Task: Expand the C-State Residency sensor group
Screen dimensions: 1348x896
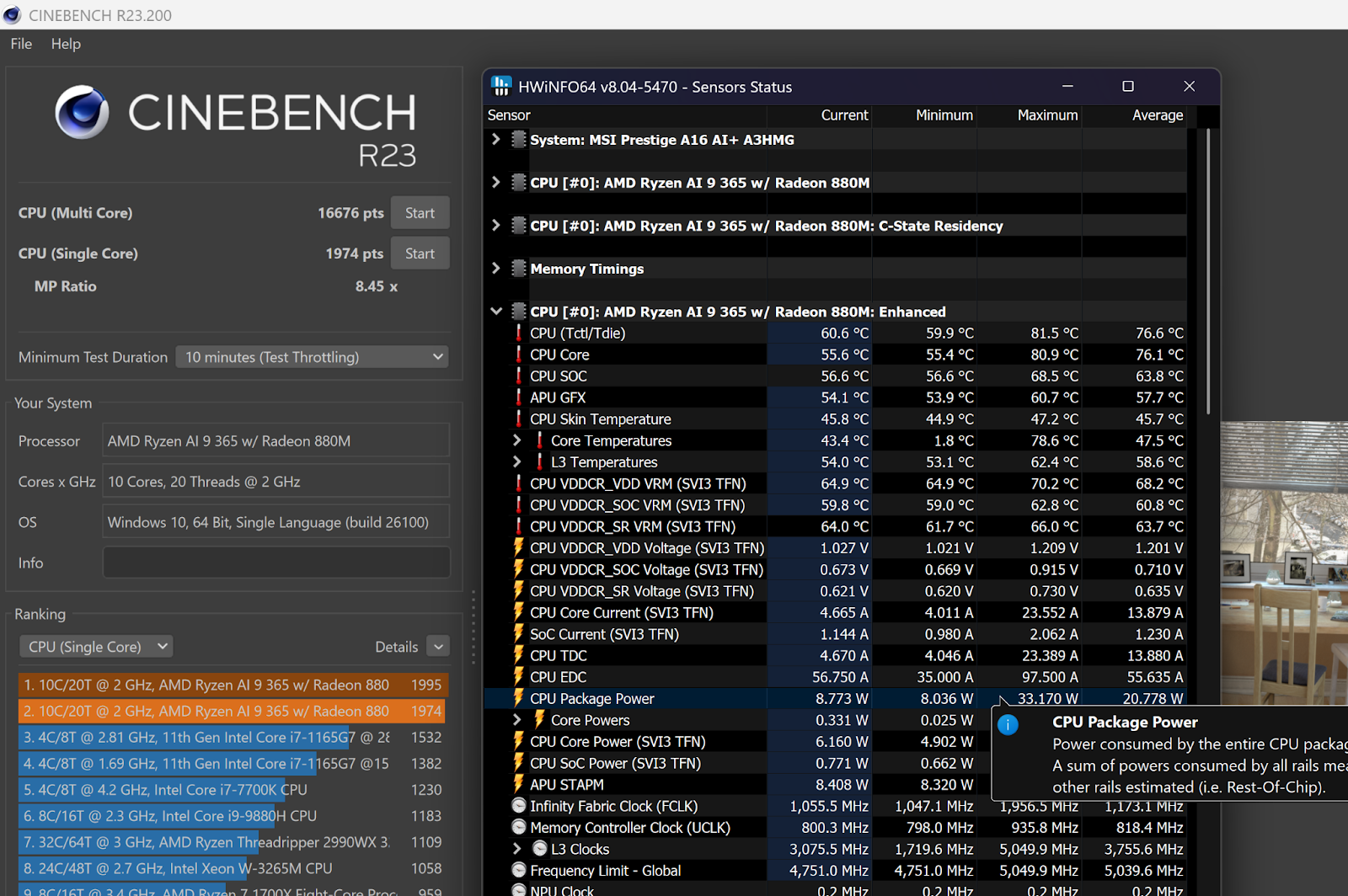Action: point(496,225)
